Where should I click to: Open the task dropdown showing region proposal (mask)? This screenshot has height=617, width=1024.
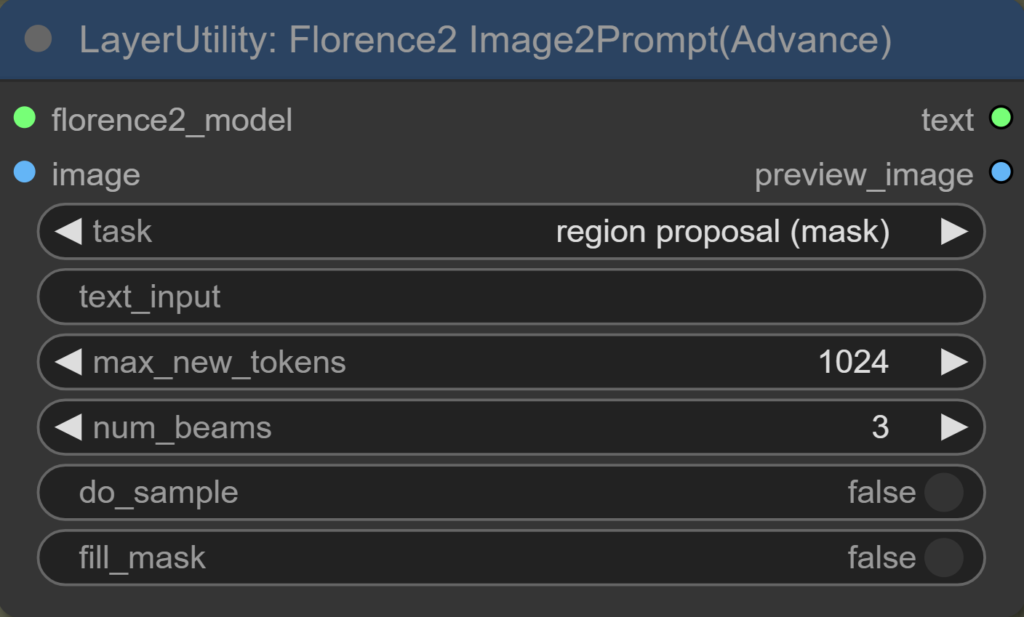tap(722, 232)
